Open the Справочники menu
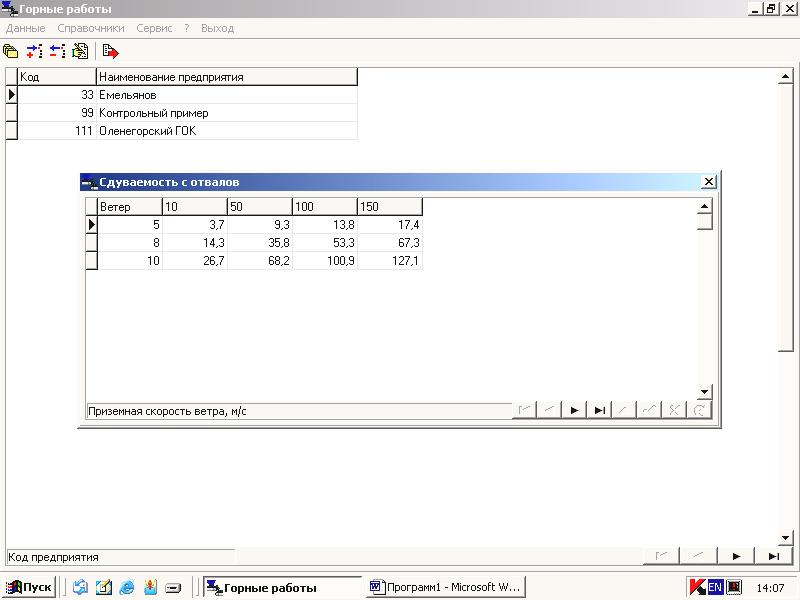 tap(91, 28)
